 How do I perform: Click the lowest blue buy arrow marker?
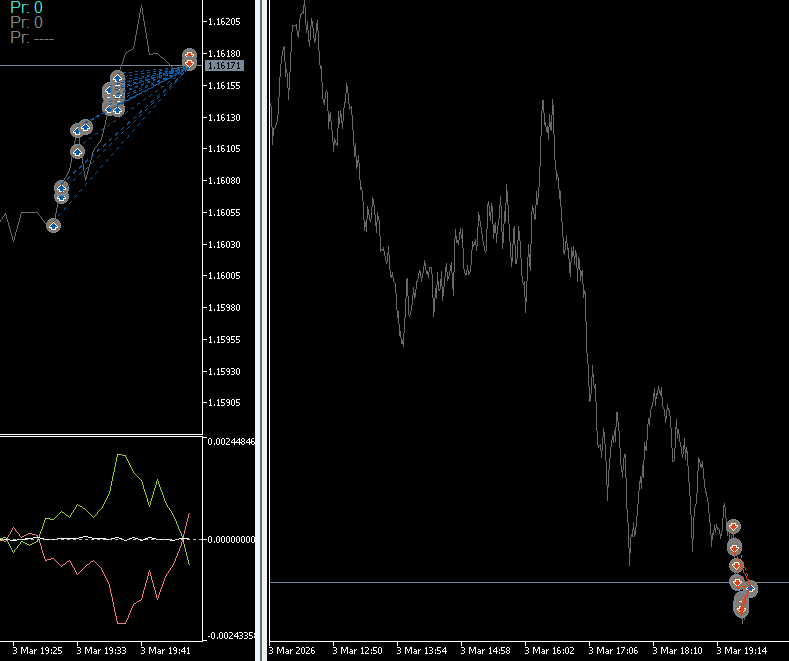pos(53,226)
